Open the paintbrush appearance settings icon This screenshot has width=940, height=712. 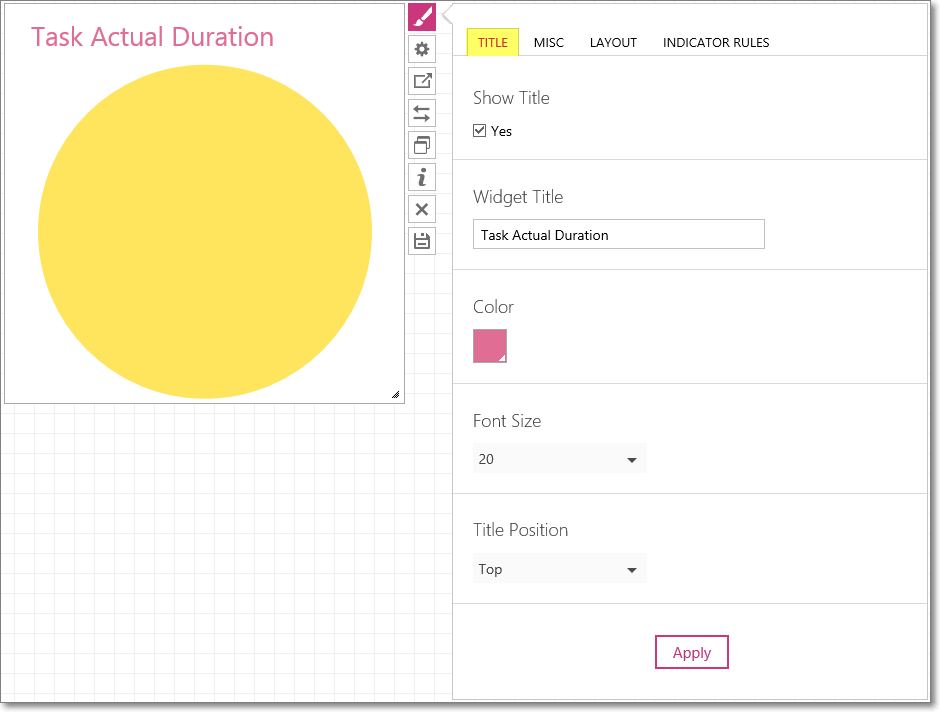422,17
